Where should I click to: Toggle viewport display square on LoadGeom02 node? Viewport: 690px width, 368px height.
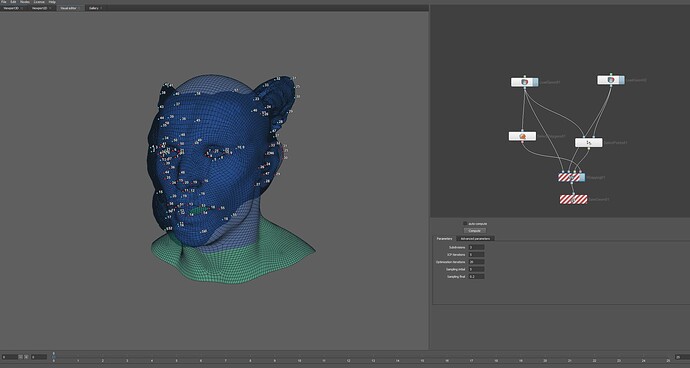click(621, 80)
